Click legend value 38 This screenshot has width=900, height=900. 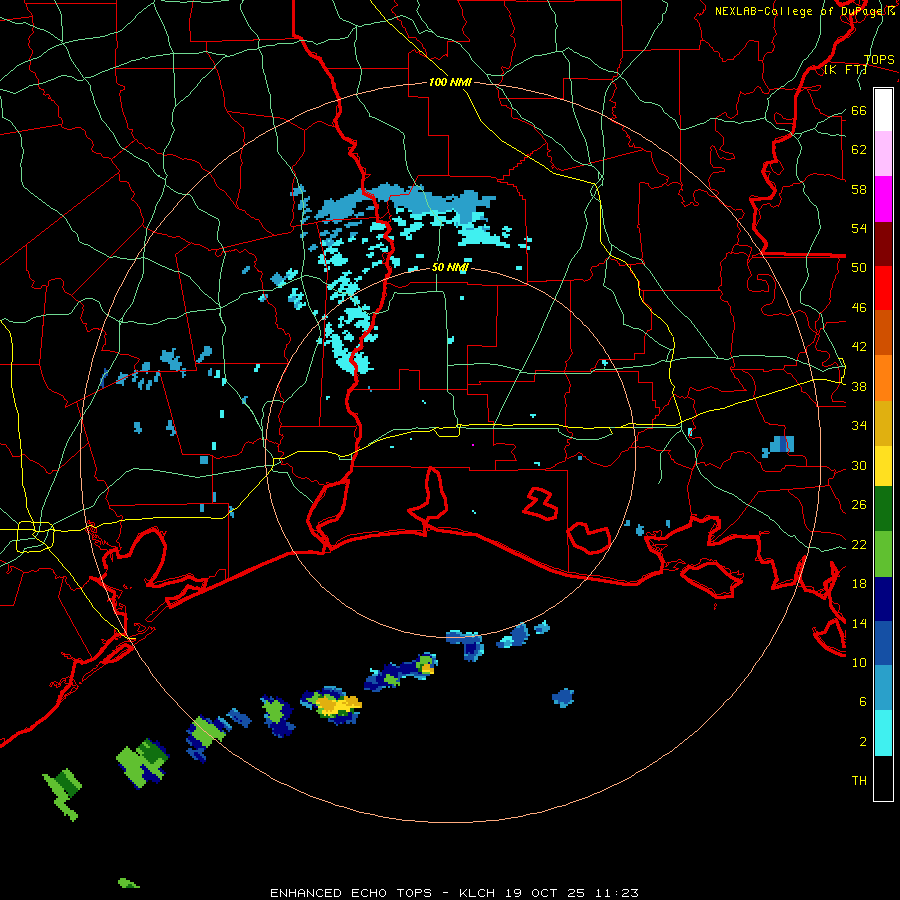859,387
